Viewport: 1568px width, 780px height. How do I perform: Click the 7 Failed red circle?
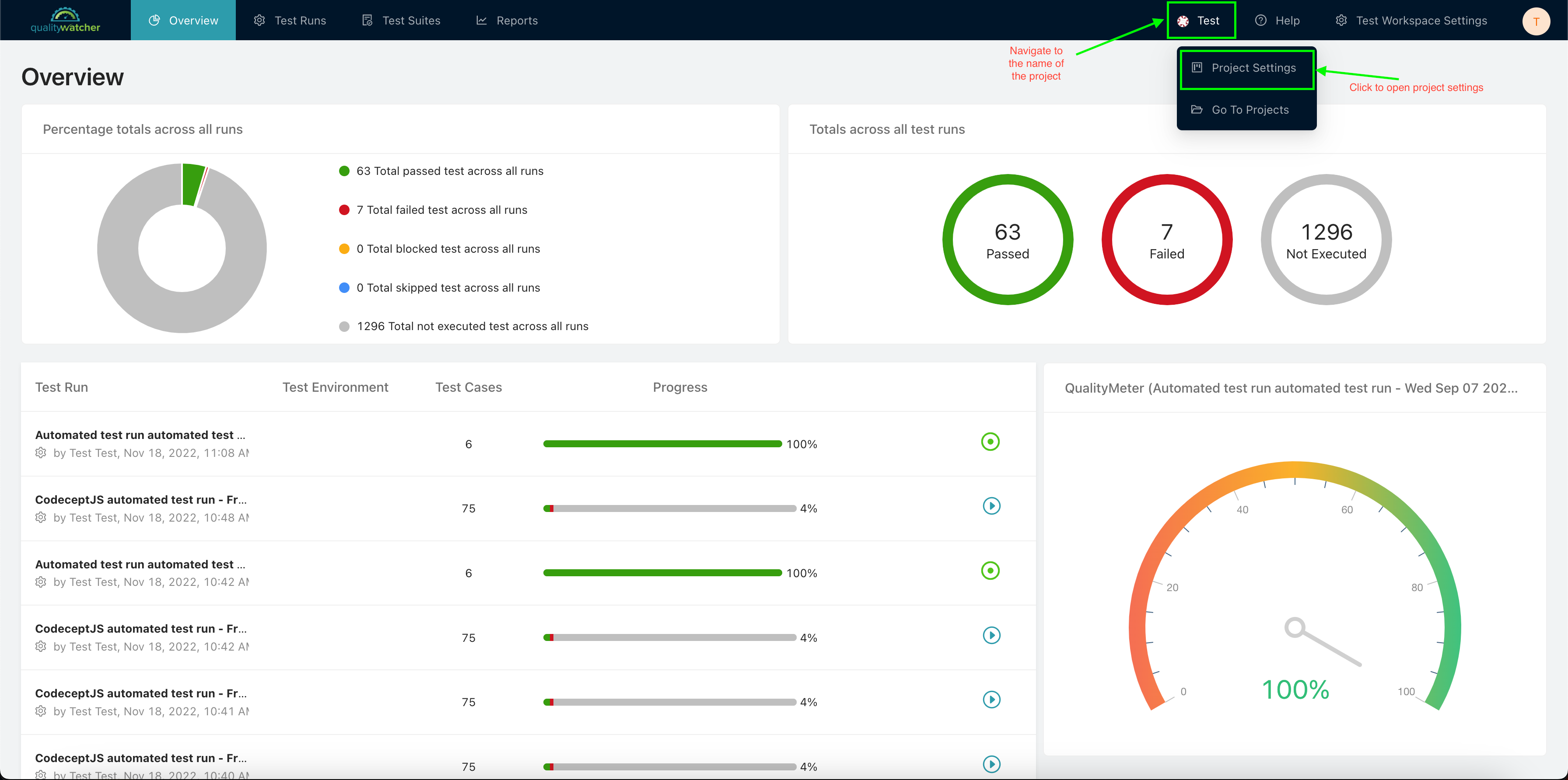[x=1167, y=240]
